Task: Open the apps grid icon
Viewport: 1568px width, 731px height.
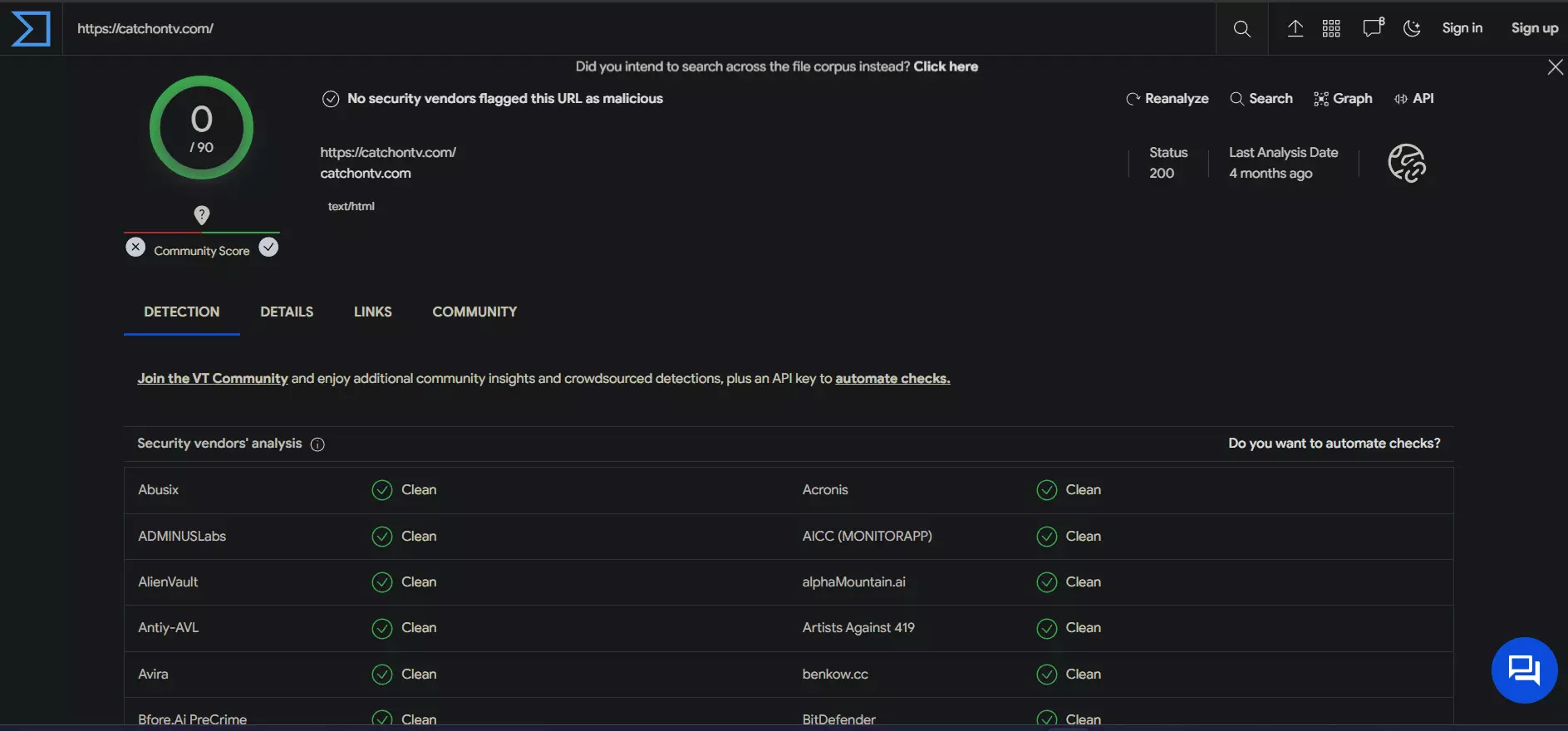Action: [x=1331, y=28]
